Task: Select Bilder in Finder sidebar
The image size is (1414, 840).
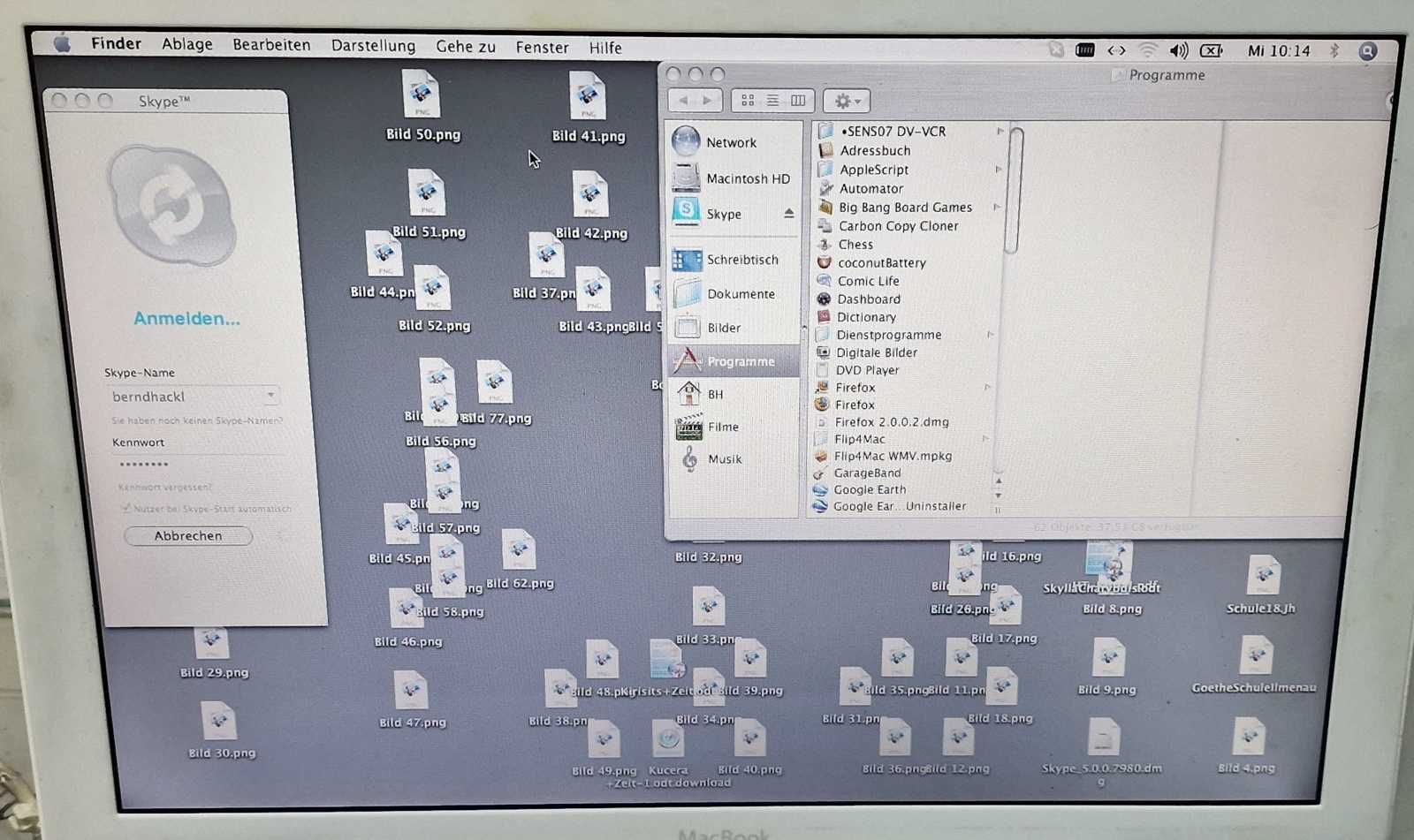Action: click(x=734, y=328)
